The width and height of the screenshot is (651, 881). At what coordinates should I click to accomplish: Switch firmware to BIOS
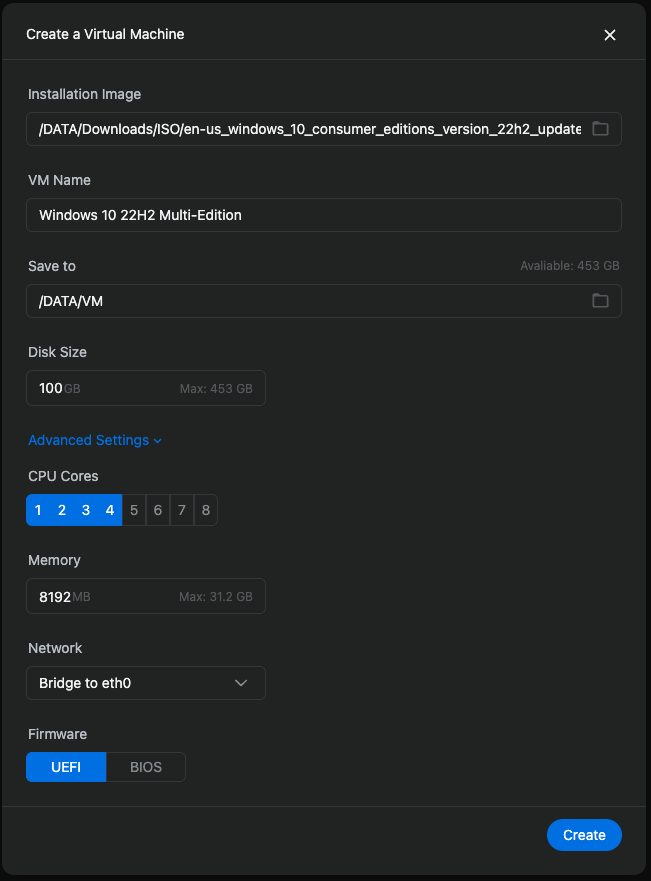146,767
